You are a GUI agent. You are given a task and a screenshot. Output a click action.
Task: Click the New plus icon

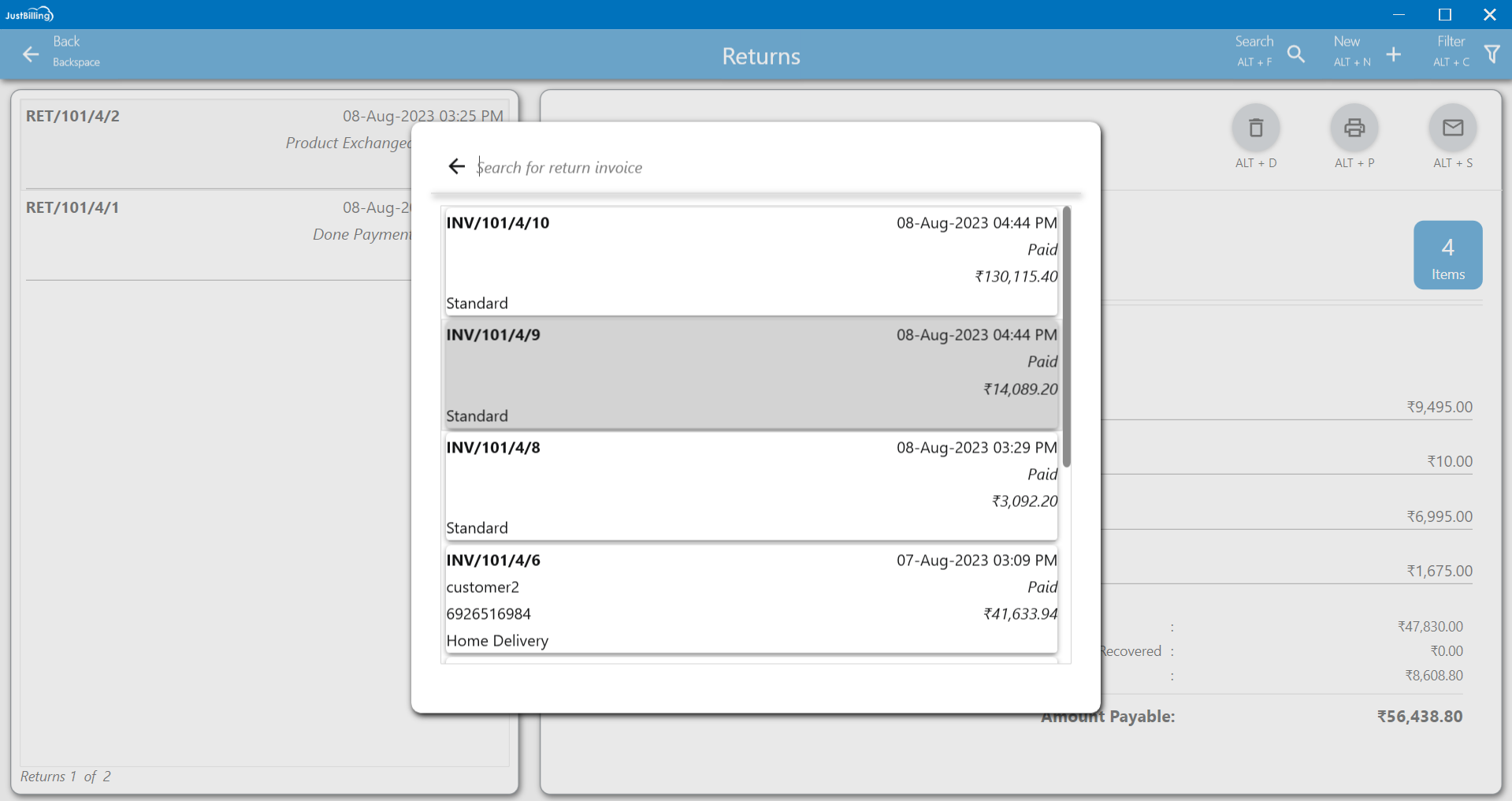(1393, 54)
